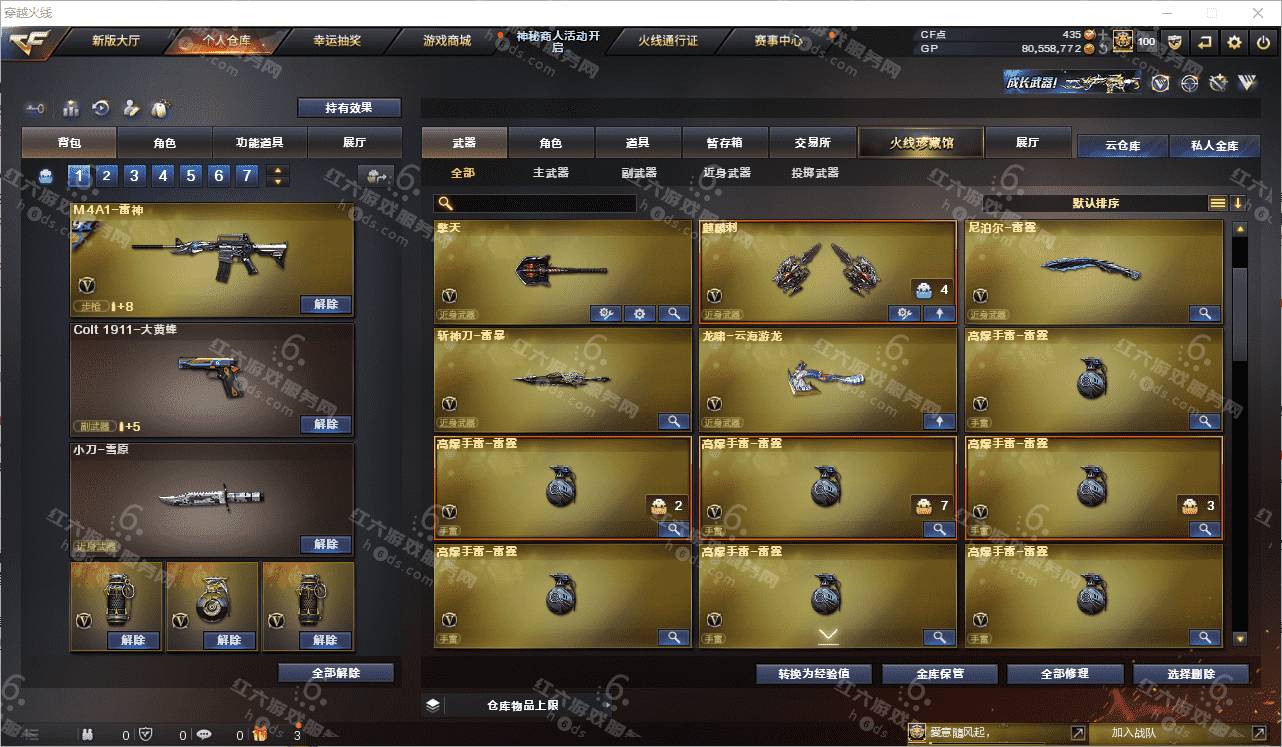This screenshot has height=747, width=1282.
Task: Click the weapon search input field
Action: (535, 203)
